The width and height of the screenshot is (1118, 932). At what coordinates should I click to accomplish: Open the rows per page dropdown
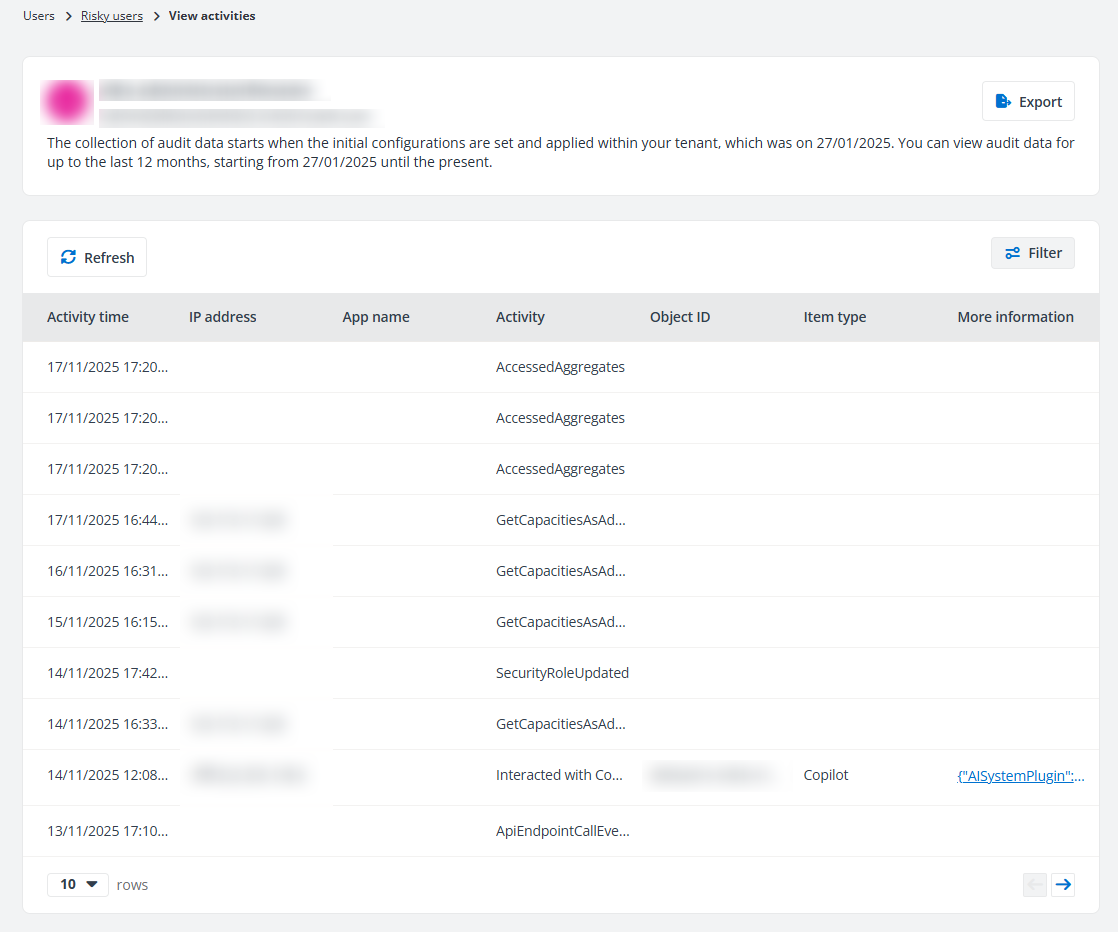pos(78,884)
